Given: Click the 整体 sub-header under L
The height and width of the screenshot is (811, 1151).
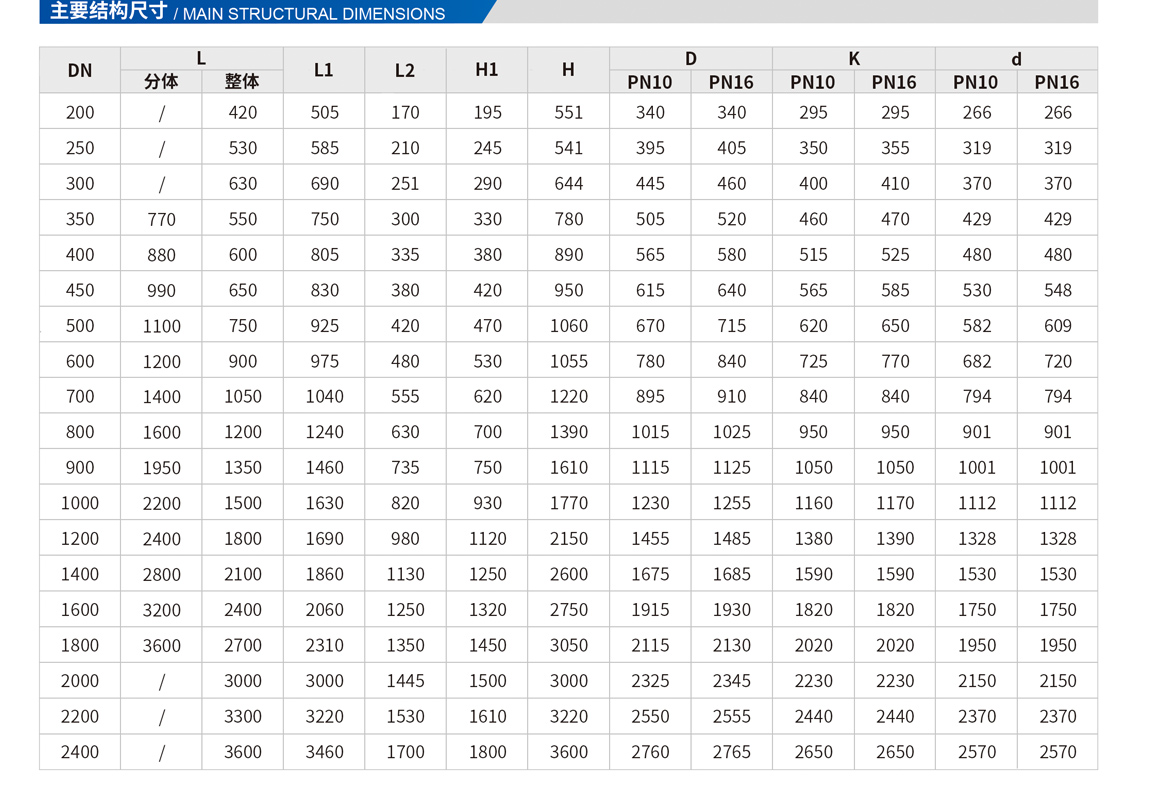Looking at the screenshot, I should click(x=242, y=82).
